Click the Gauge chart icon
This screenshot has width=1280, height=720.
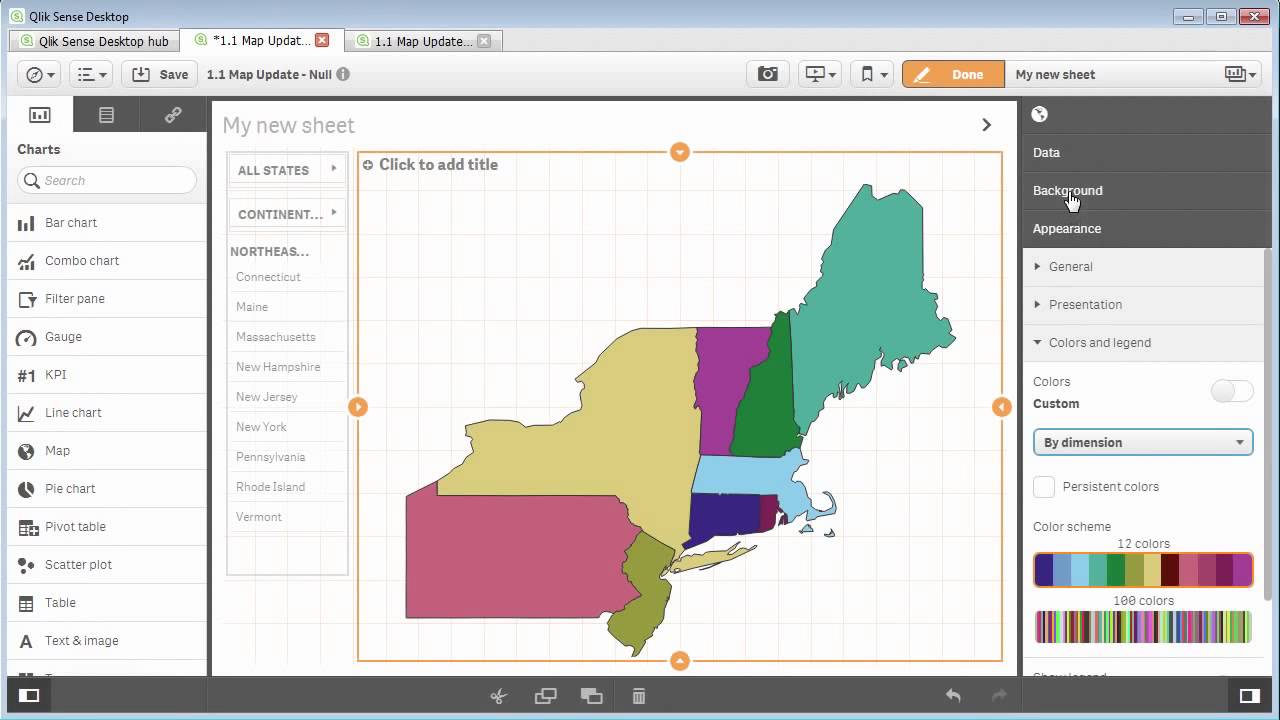click(26, 338)
